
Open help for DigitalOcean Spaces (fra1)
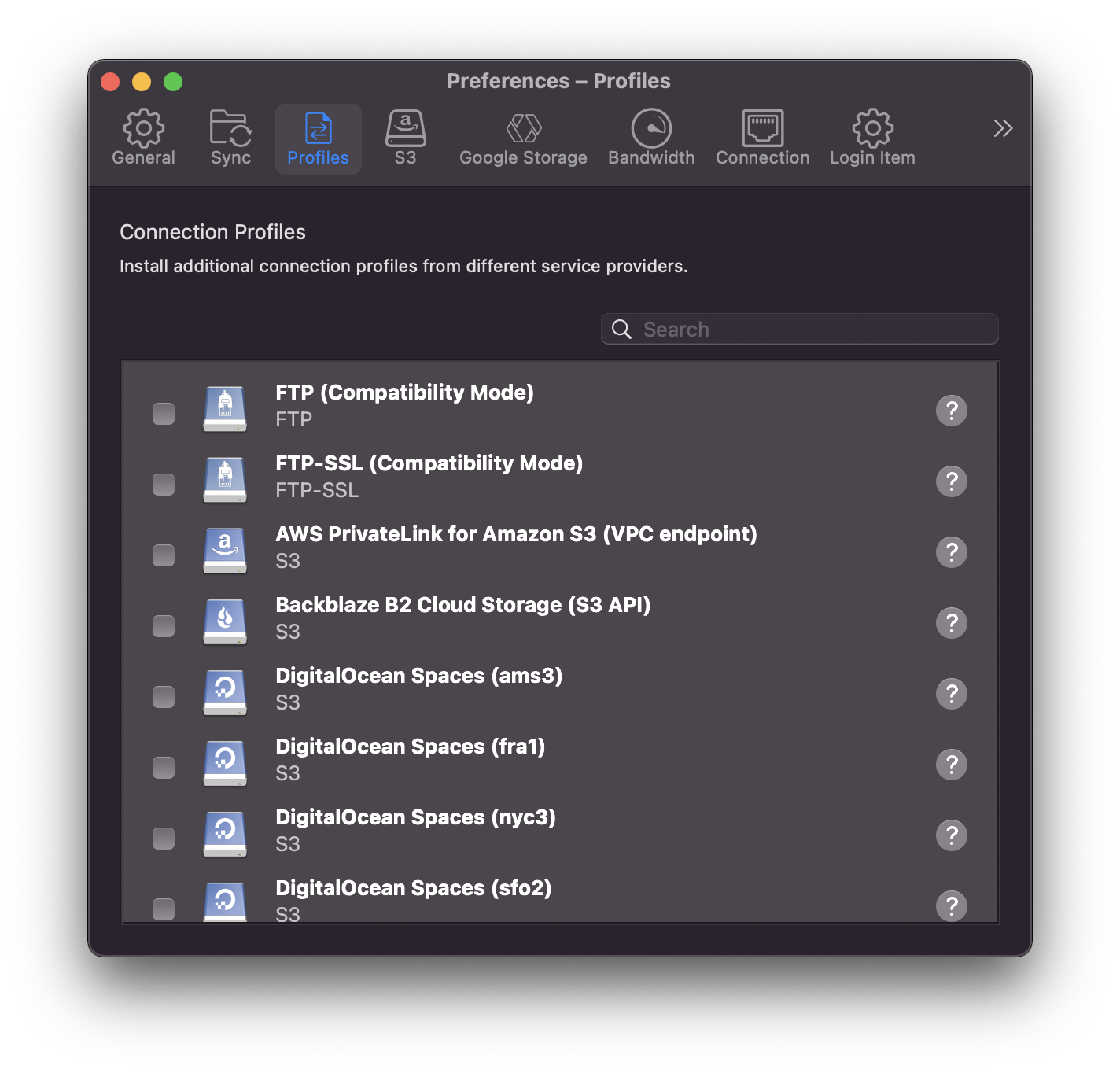(x=952, y=765)
